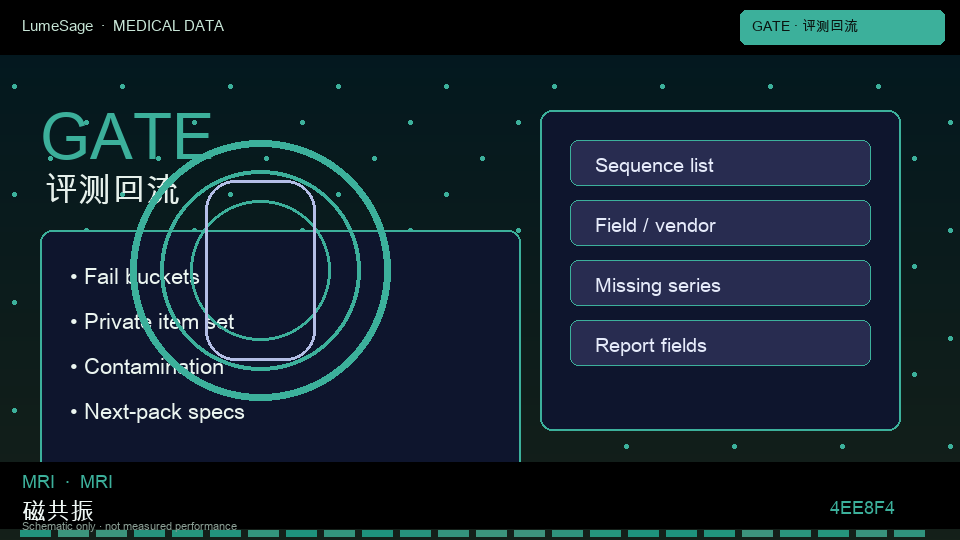
Task: Click the 4EE8F4 code
Action: [x=862, y=508]
